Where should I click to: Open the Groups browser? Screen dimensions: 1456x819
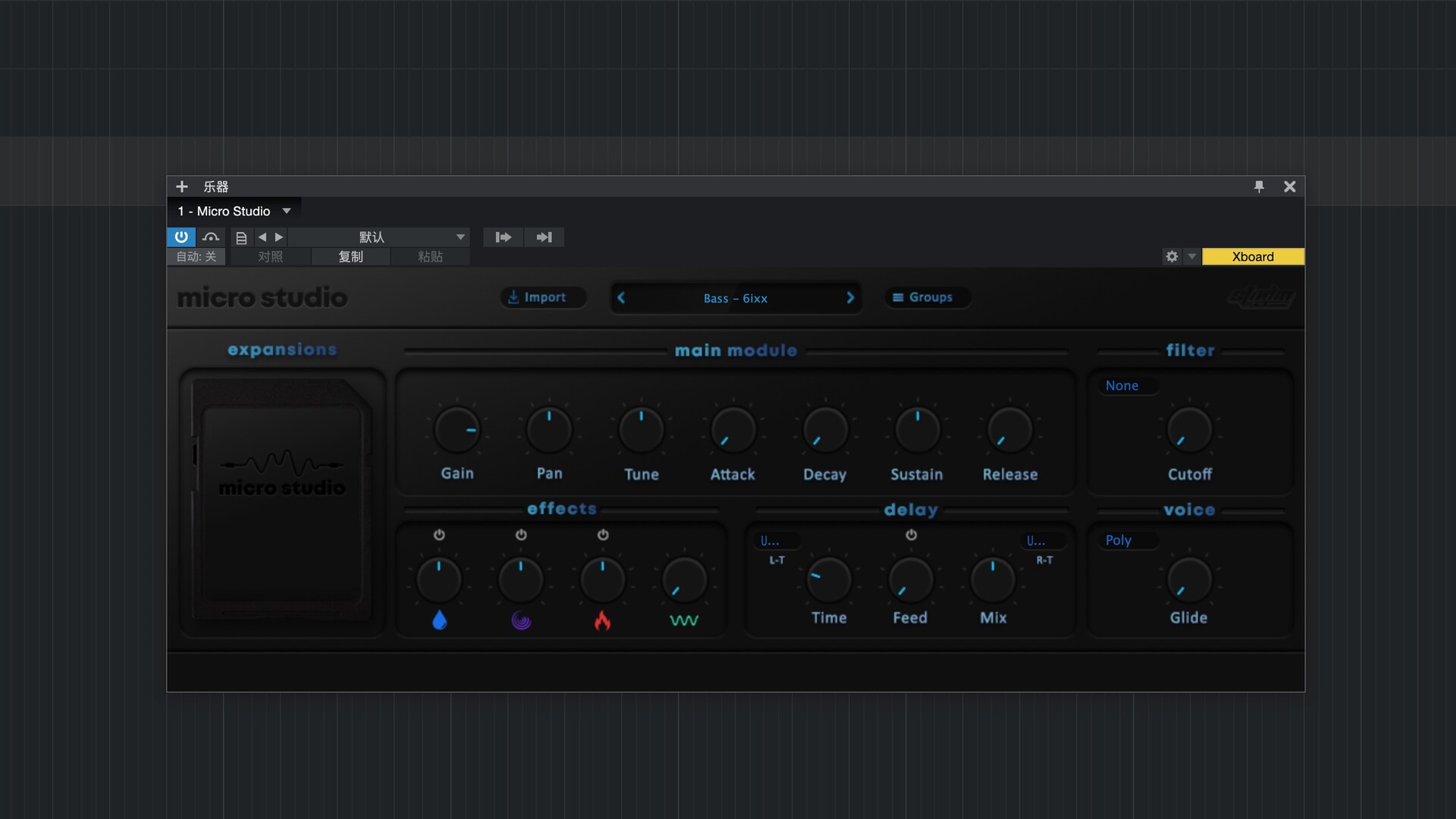[x=927, y=297]
